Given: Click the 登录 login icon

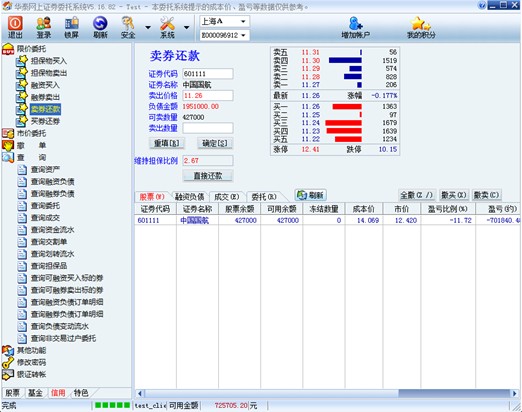Looking at the screenshot, I should coord(43,23).
